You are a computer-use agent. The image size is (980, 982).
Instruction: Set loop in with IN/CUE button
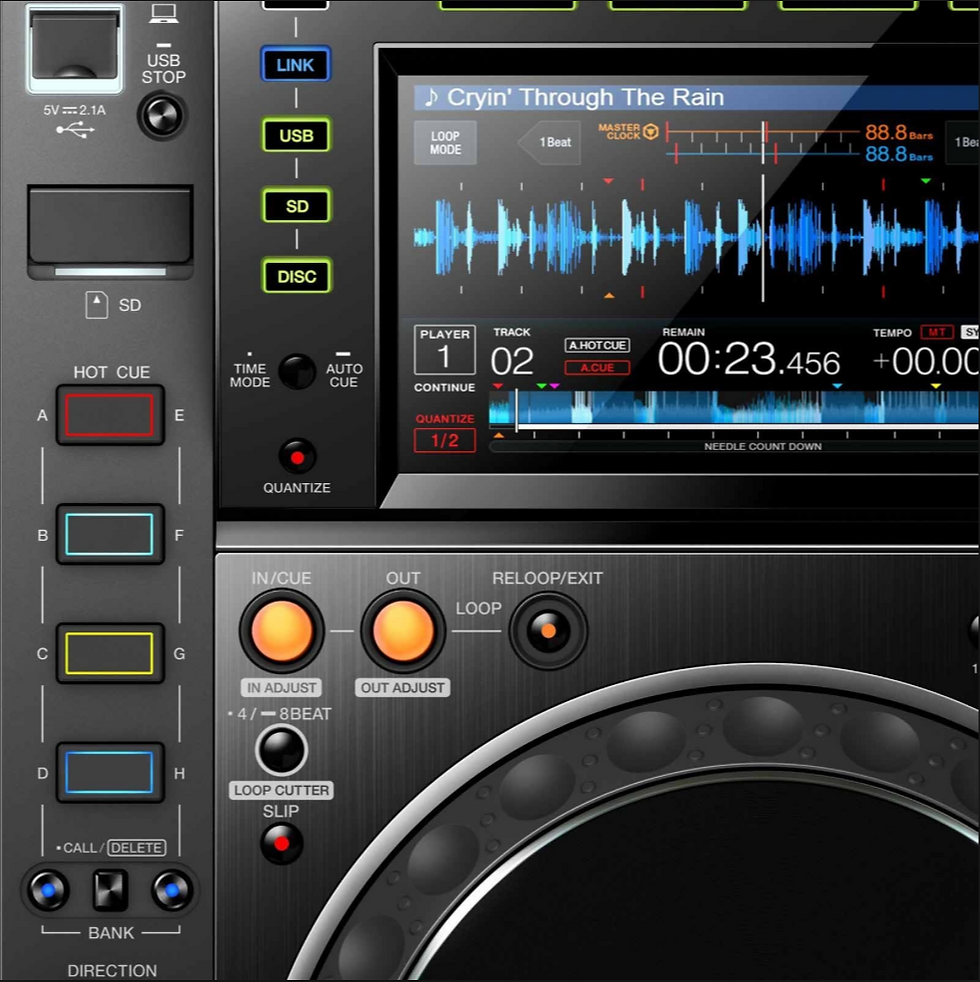[282, 631]
